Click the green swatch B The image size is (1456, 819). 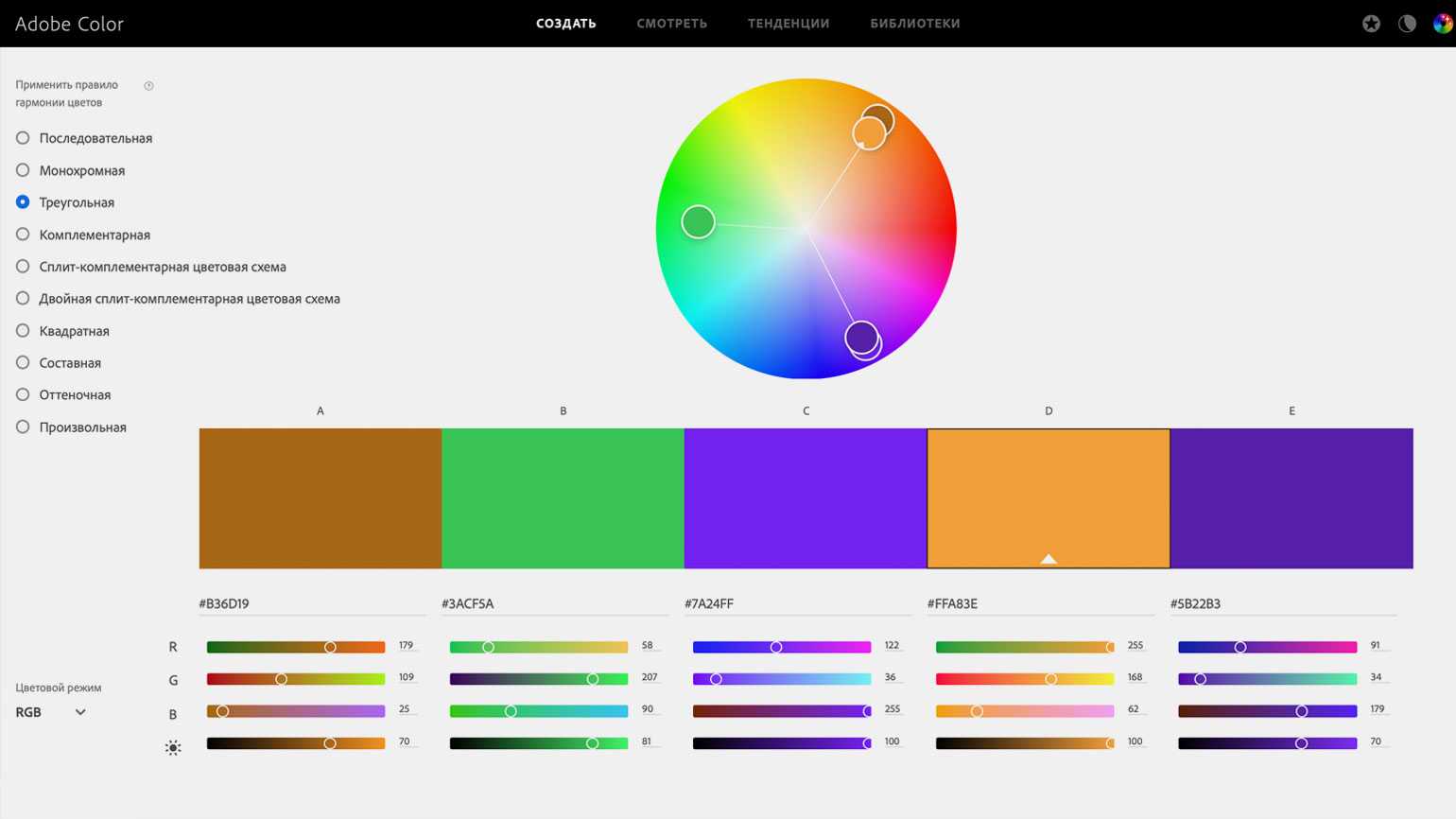point(563,498)
